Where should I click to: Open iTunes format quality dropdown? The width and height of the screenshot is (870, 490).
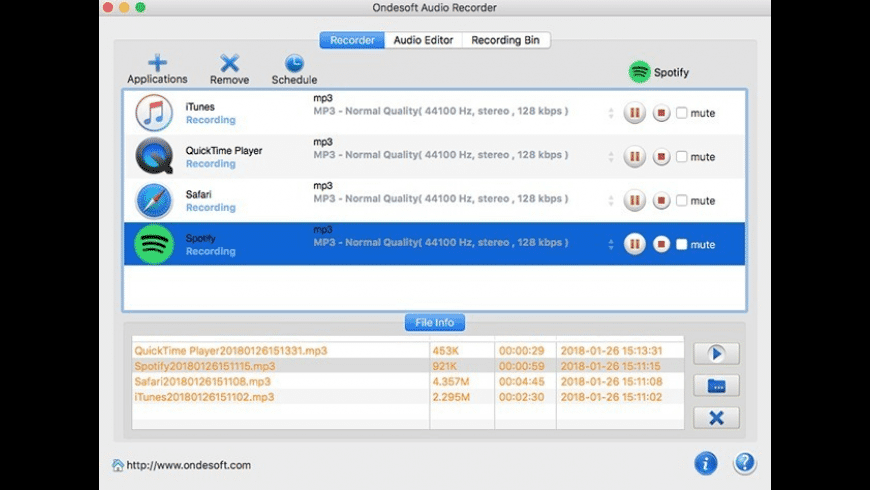pos(611,113)
